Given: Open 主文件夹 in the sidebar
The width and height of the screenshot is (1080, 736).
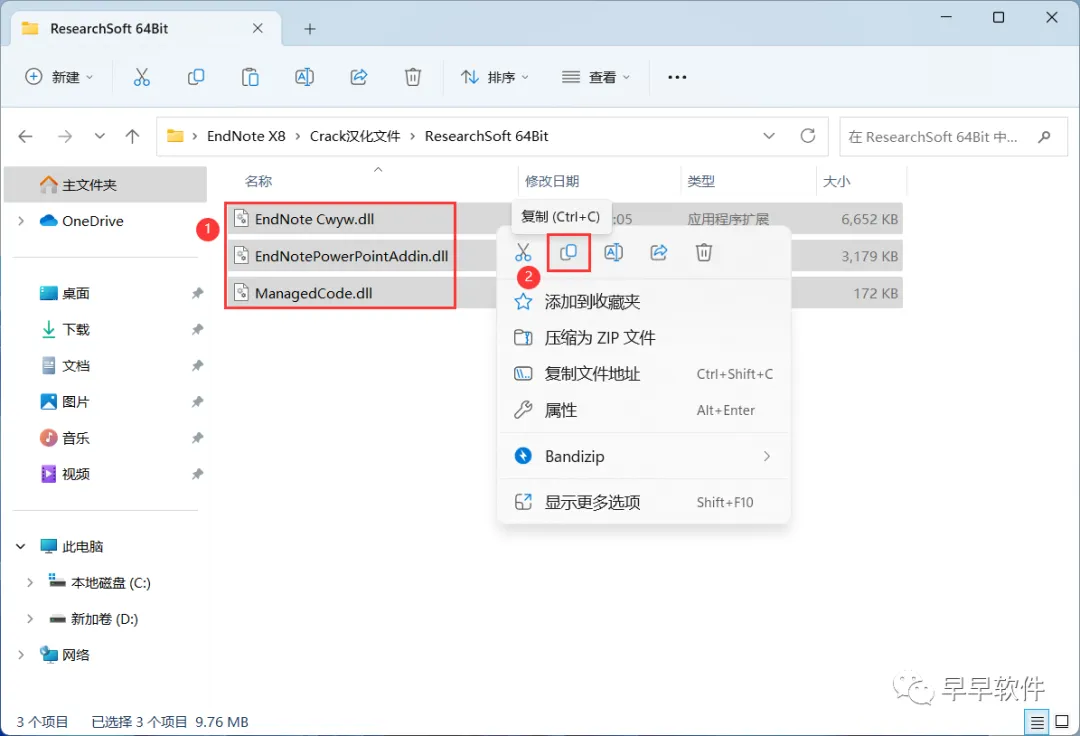Looking at the screenshot, I should (x=106, y=185).
